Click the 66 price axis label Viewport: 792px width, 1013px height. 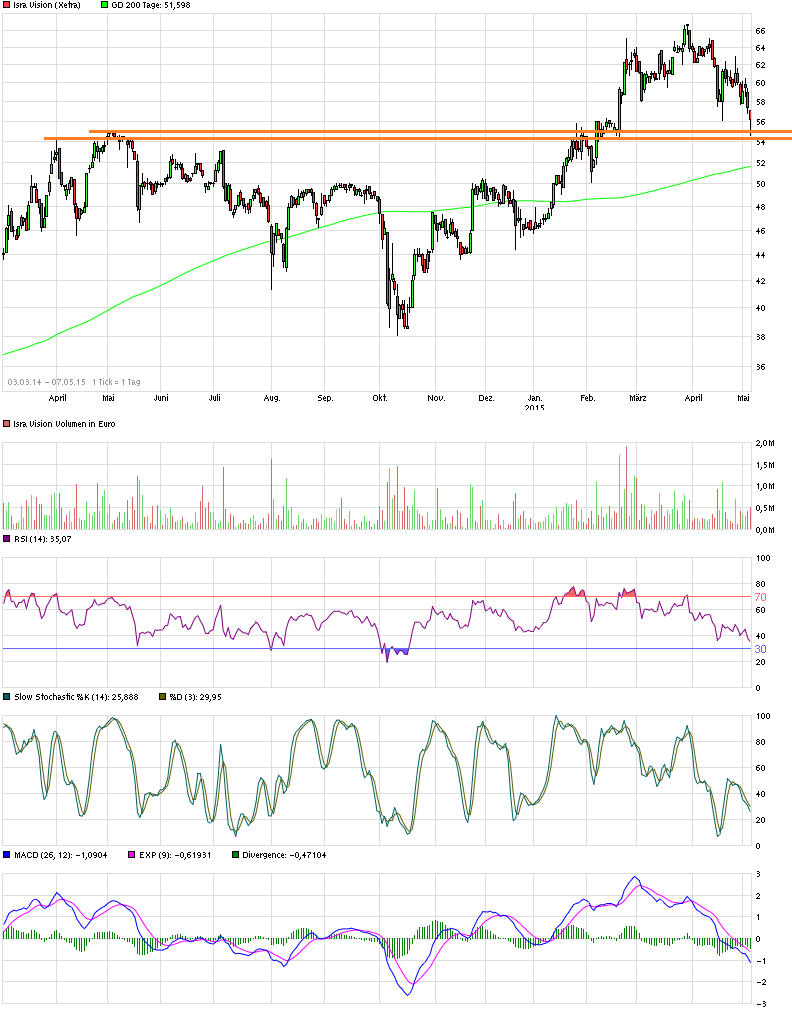point(760,31)
